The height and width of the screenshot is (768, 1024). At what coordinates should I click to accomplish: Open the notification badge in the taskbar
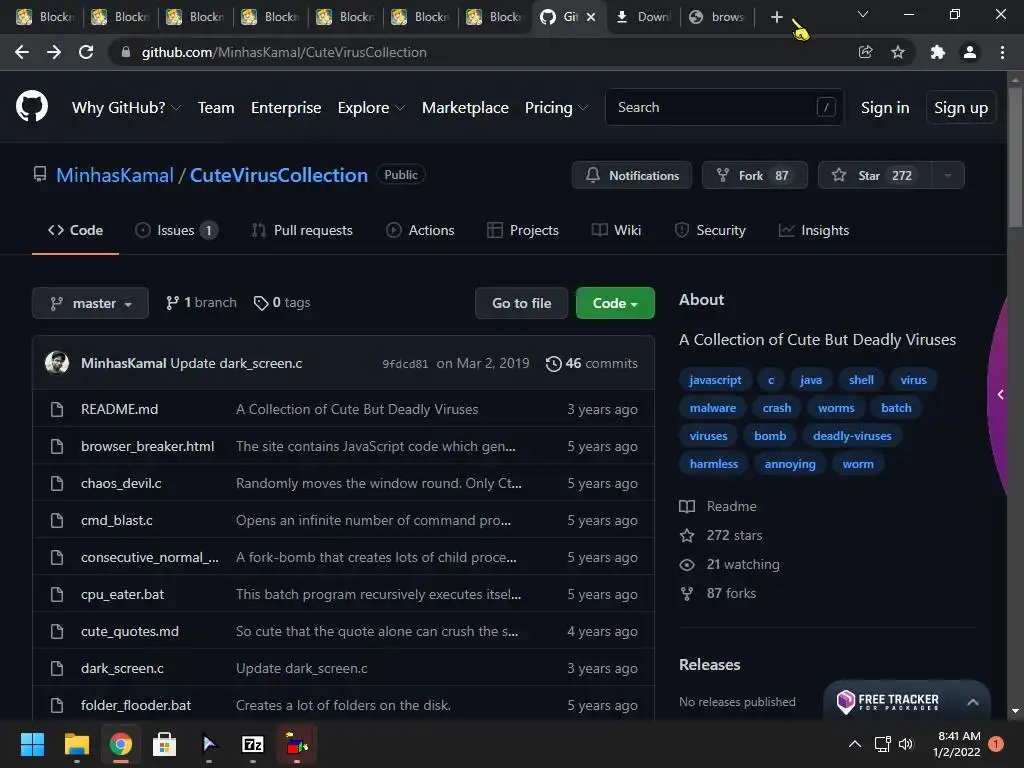coord(996,743)
